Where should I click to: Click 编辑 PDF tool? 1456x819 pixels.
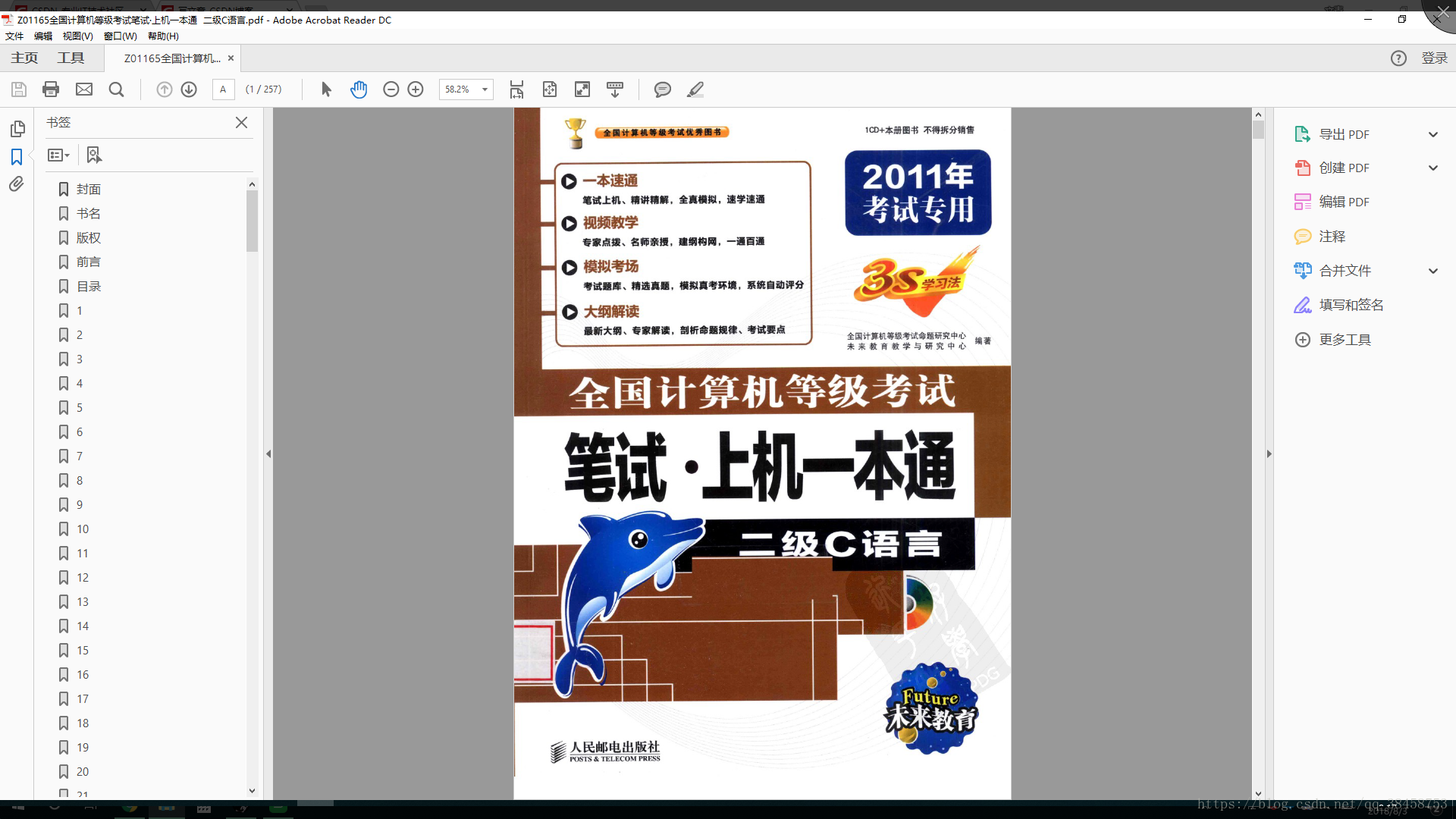(1344, 202)
